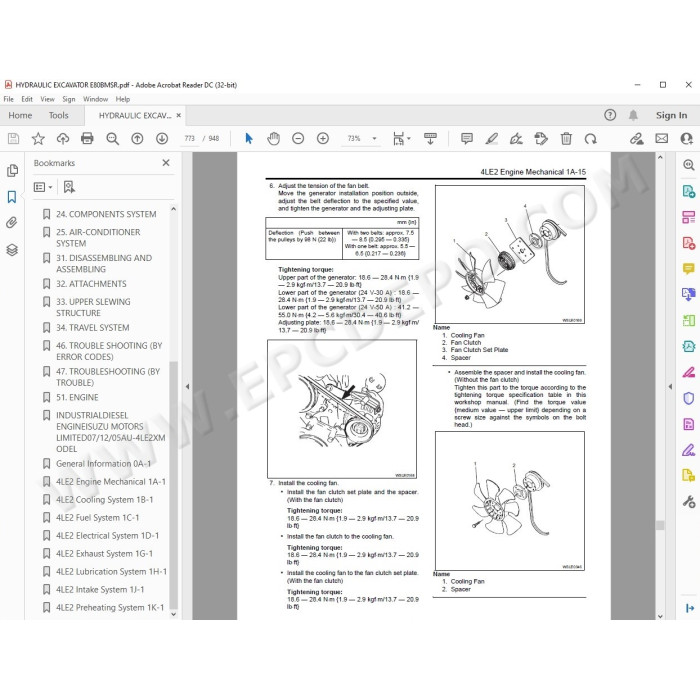Screen dimensions: 700x700
Task: Open bookmark 51. ENGINE
Action: 77,397
